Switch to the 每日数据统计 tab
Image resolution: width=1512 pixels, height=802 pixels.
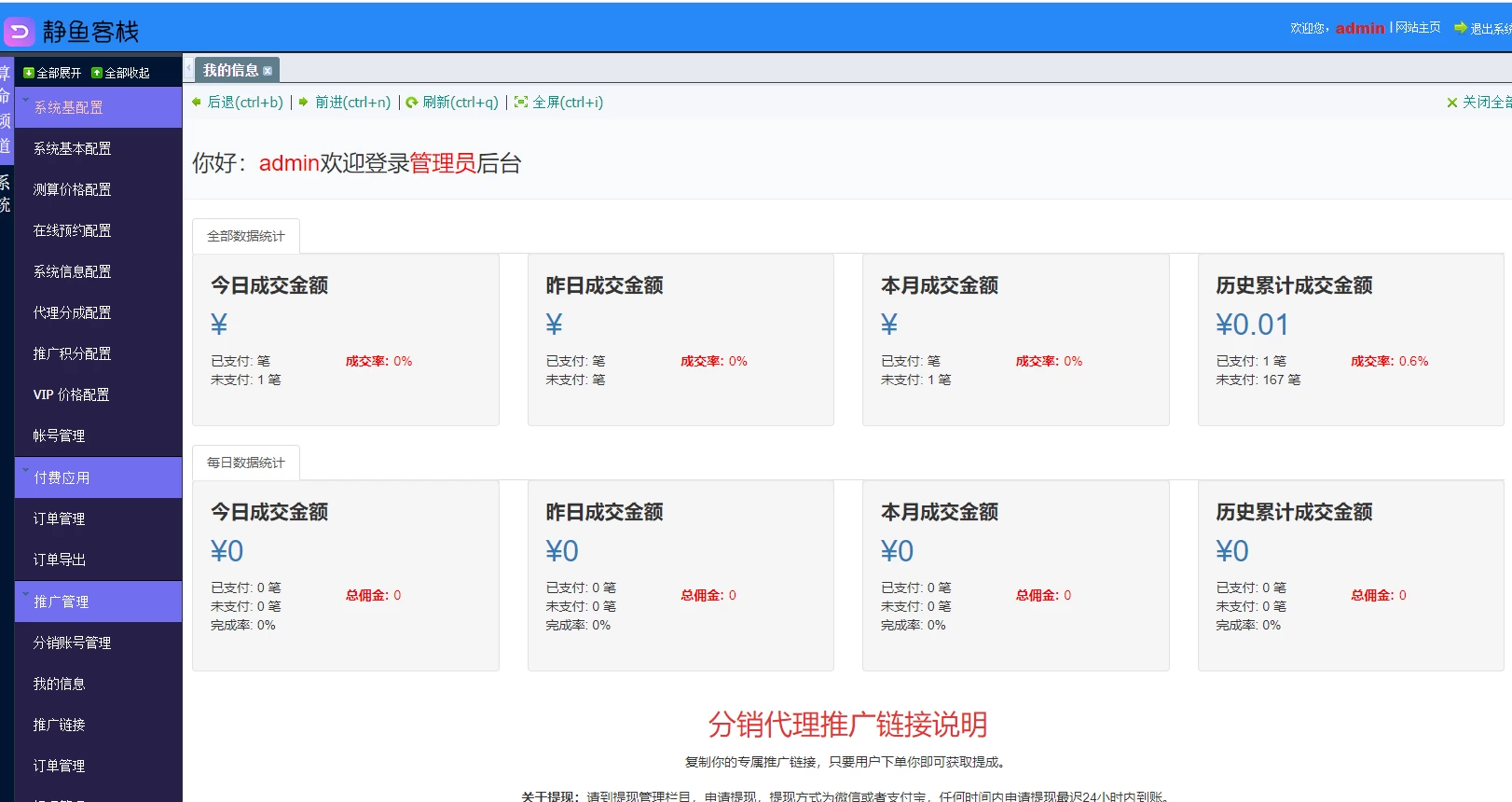(x=246, y=463)
